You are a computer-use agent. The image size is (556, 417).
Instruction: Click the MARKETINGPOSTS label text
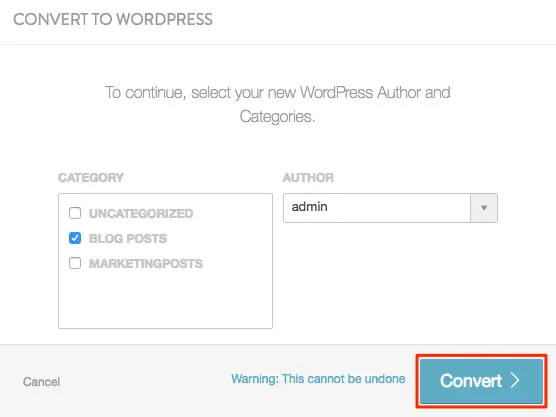146,263
